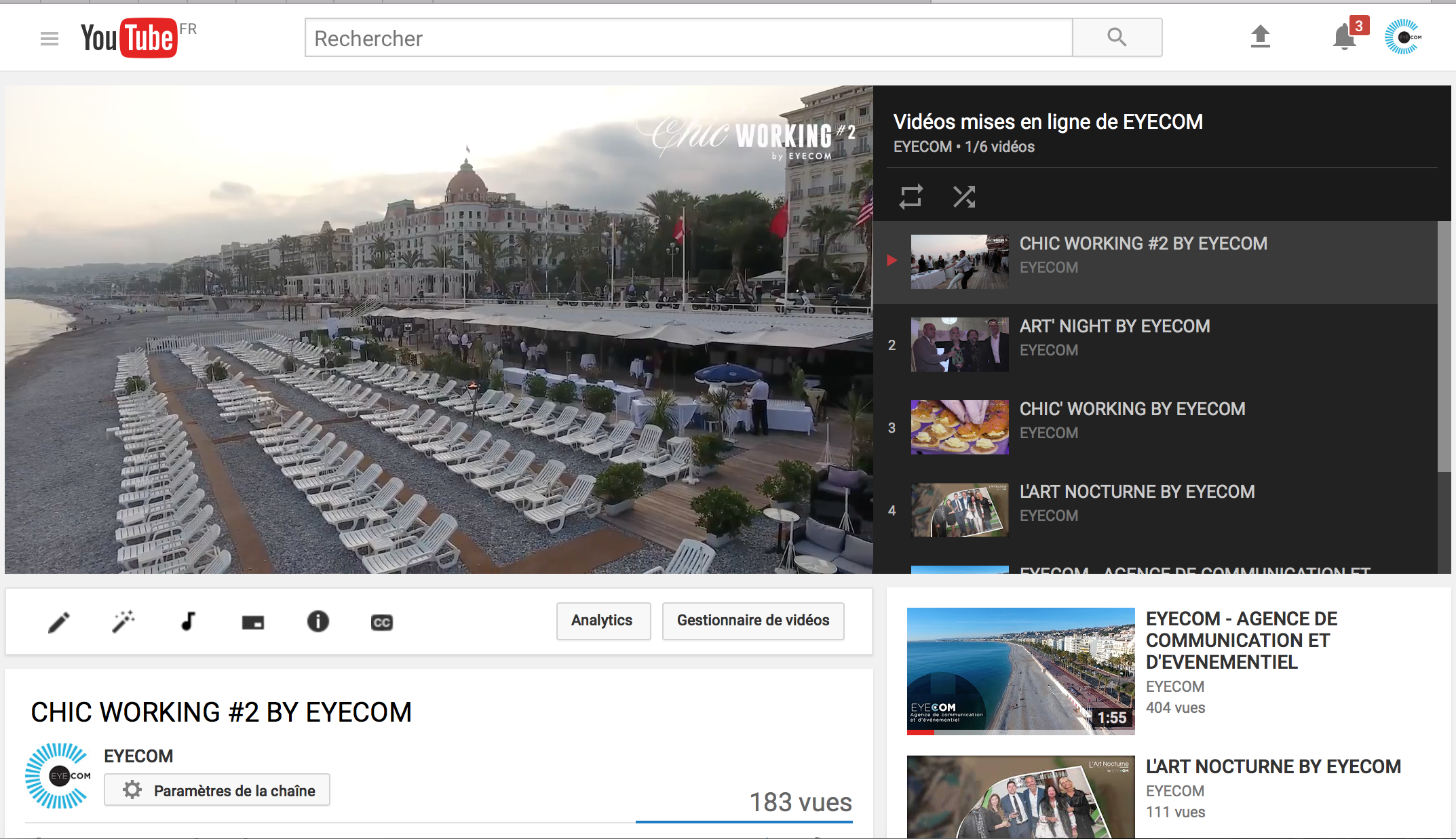Open suggested L'ART NOCTURNE BY EYECOM title
The image size is (1456, 839).
pos(1273,766)
